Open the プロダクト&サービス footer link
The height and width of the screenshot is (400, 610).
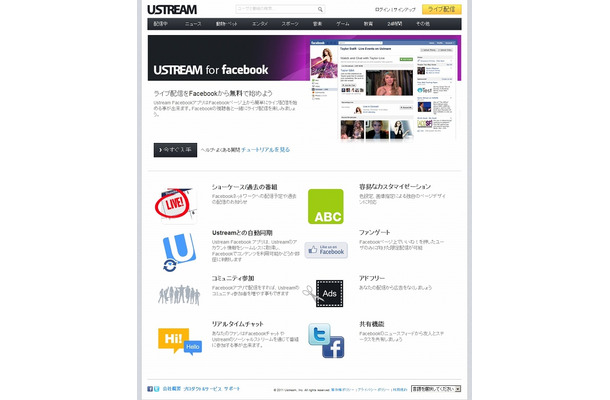pyautogui.click(x=202, y=389)
